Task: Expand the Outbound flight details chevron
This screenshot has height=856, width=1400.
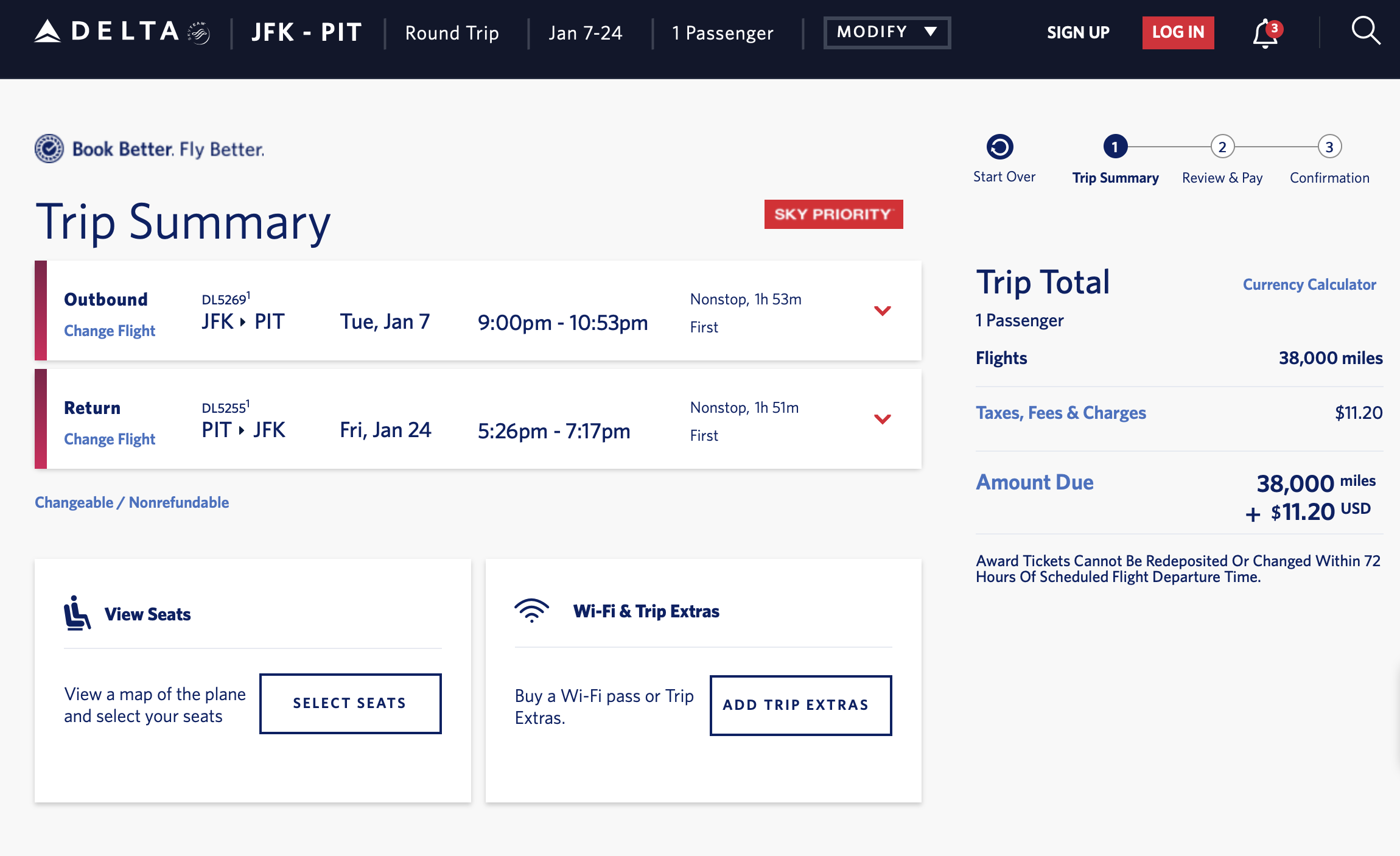Action: [x=882, y=310]
